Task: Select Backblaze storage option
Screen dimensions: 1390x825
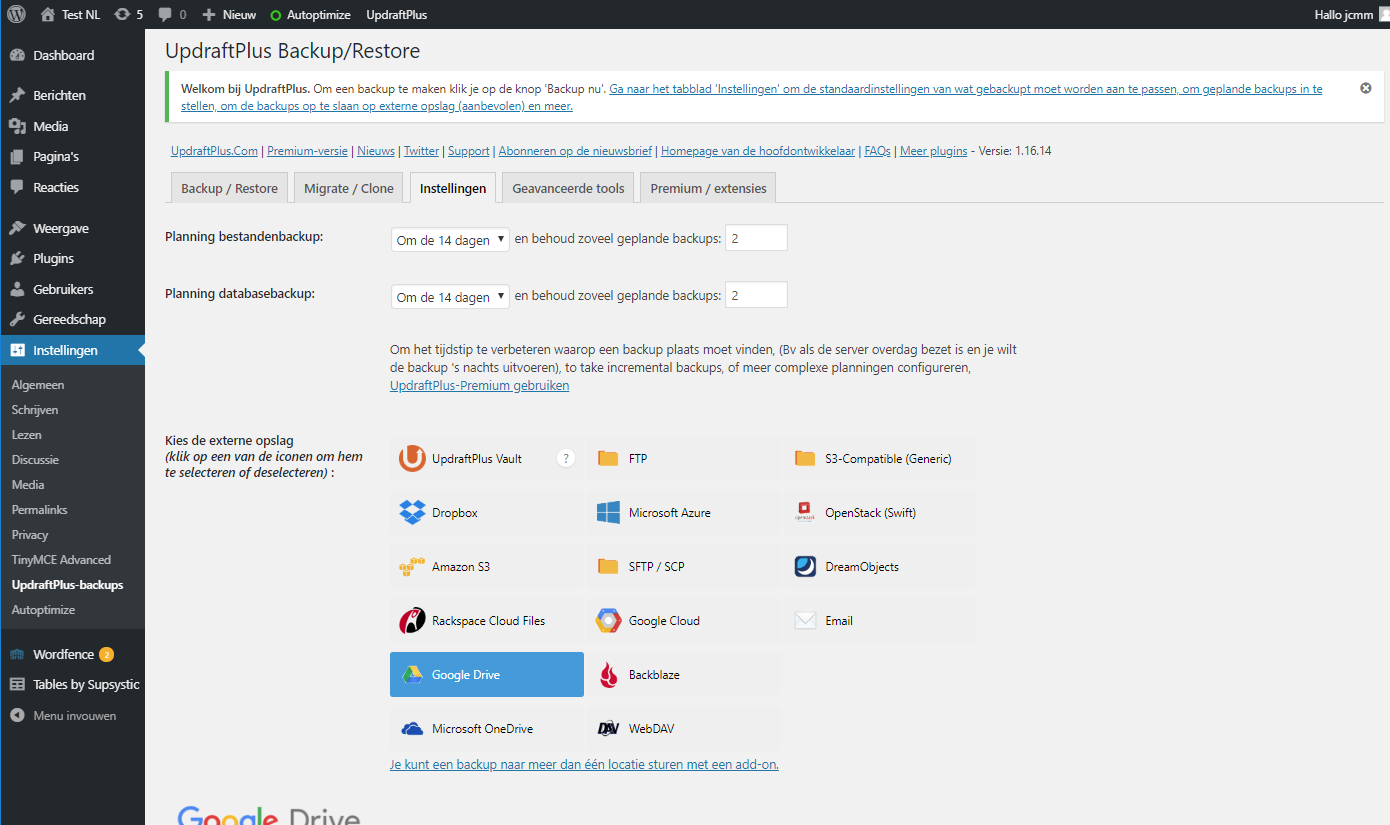Action: pos(682,675)
